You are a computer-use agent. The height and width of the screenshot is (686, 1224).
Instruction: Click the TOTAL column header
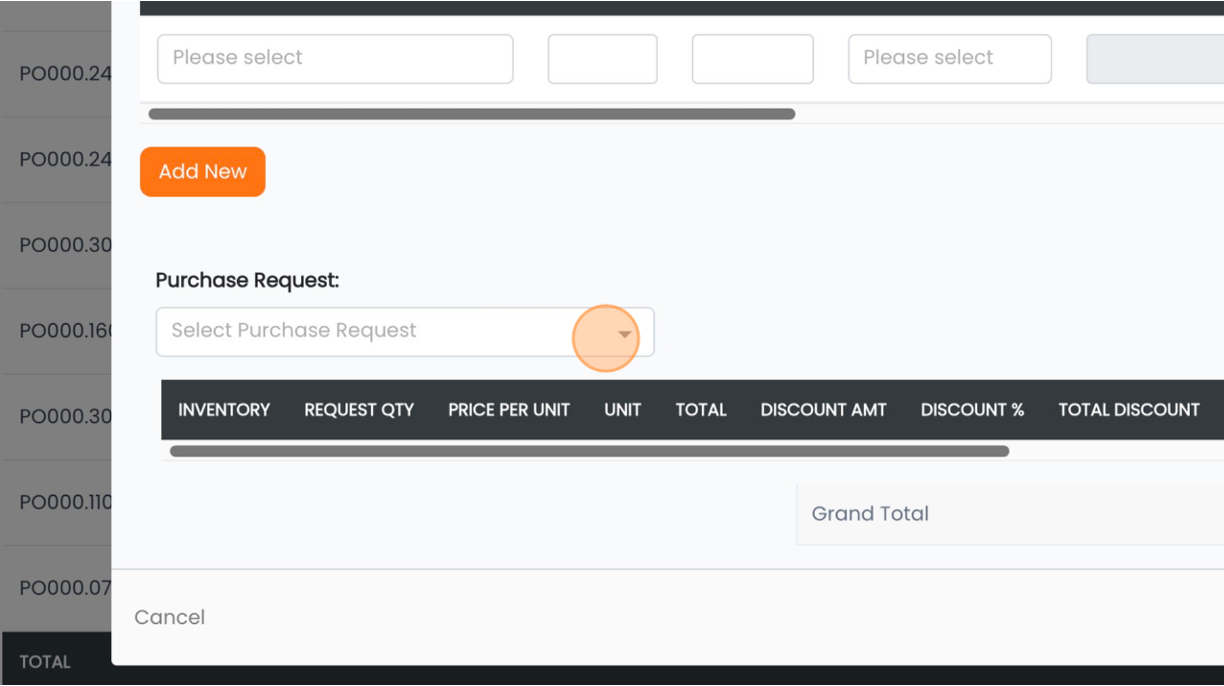pyautogui.click(x=701, y=410)
